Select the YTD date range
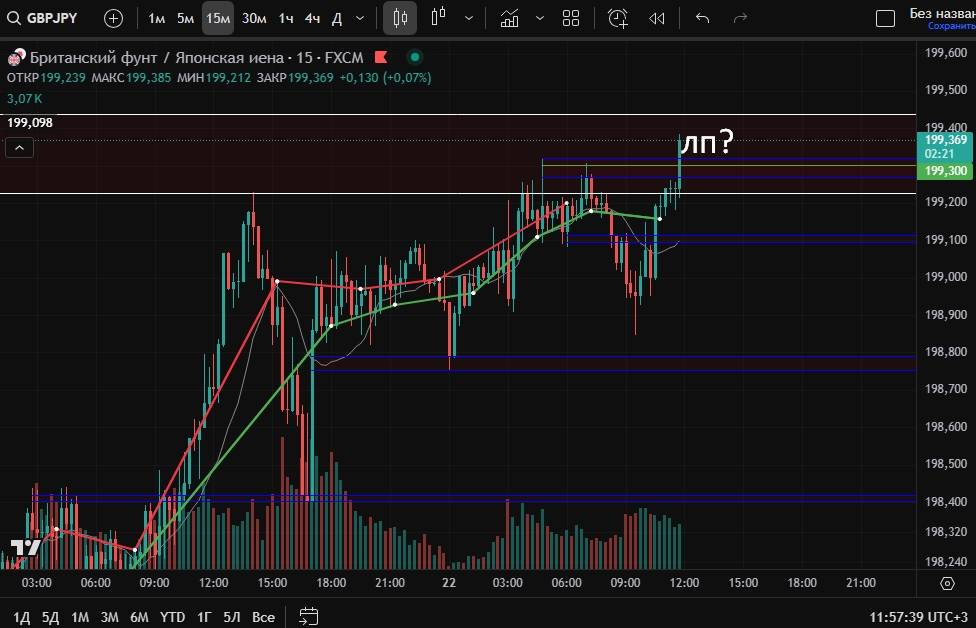 172,617
